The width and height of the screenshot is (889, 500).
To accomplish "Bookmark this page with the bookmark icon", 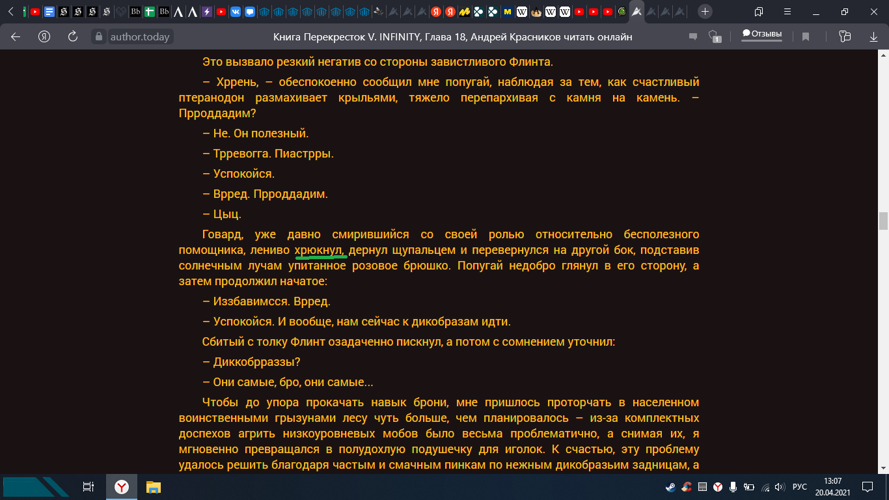I will point(806,37).
